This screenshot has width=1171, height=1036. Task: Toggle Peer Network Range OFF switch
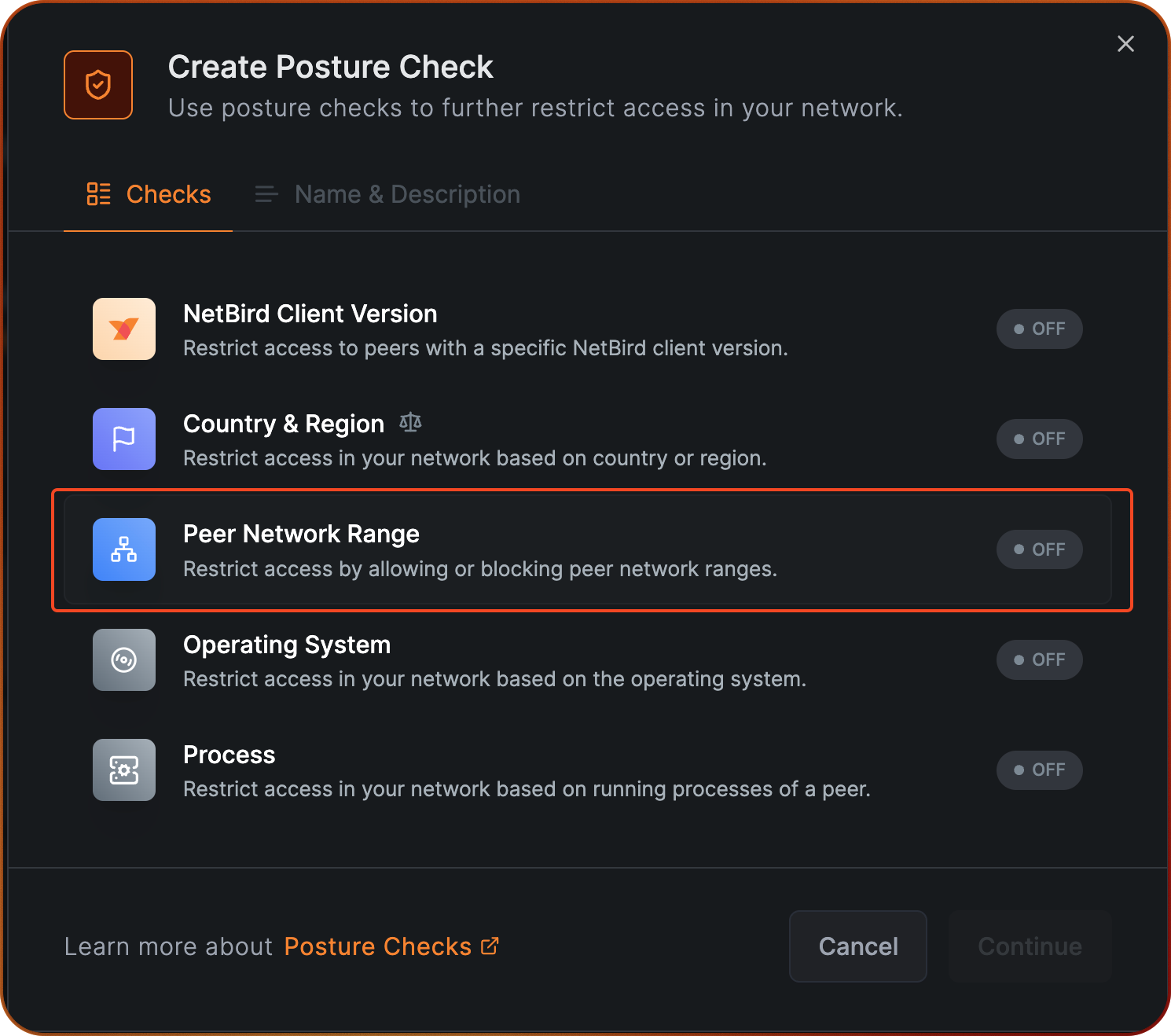(1039, 549)
